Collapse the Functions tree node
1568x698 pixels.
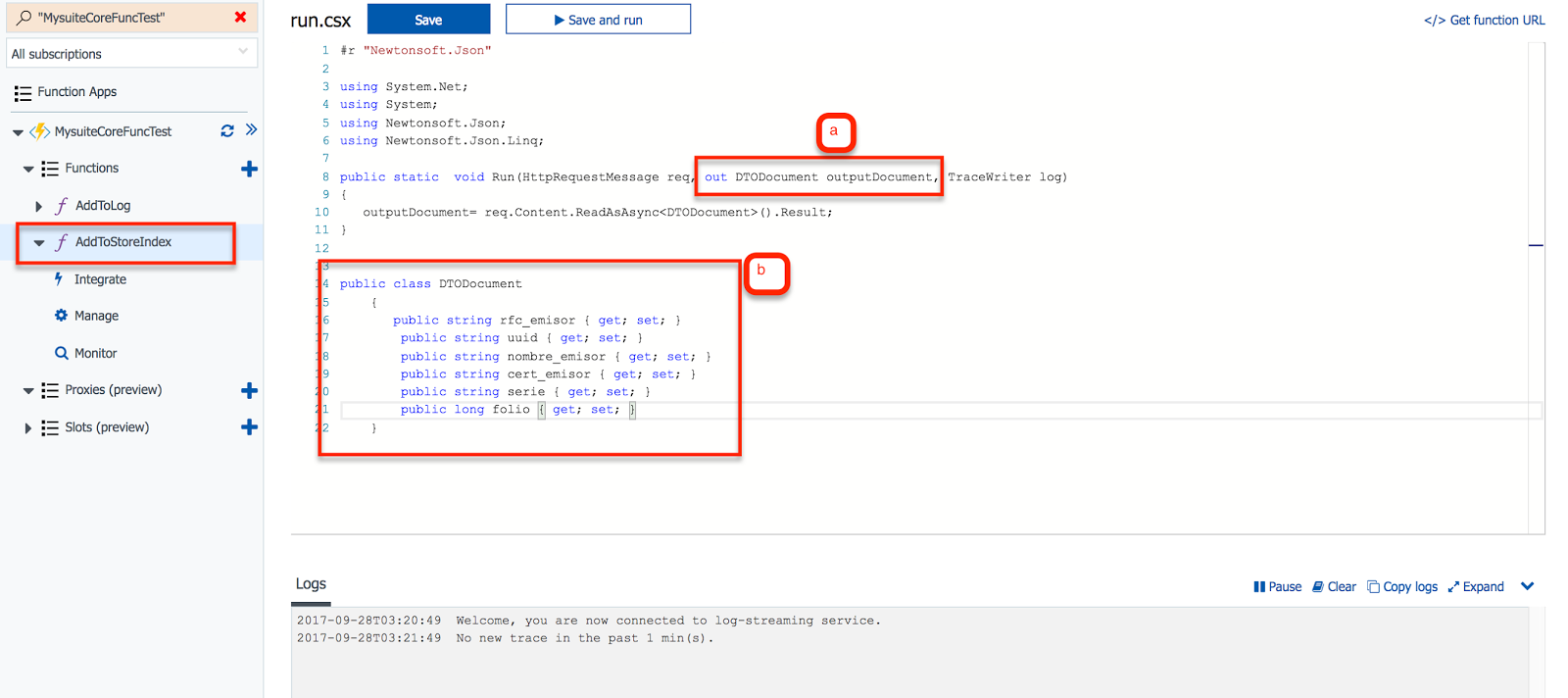click(28, 169)
